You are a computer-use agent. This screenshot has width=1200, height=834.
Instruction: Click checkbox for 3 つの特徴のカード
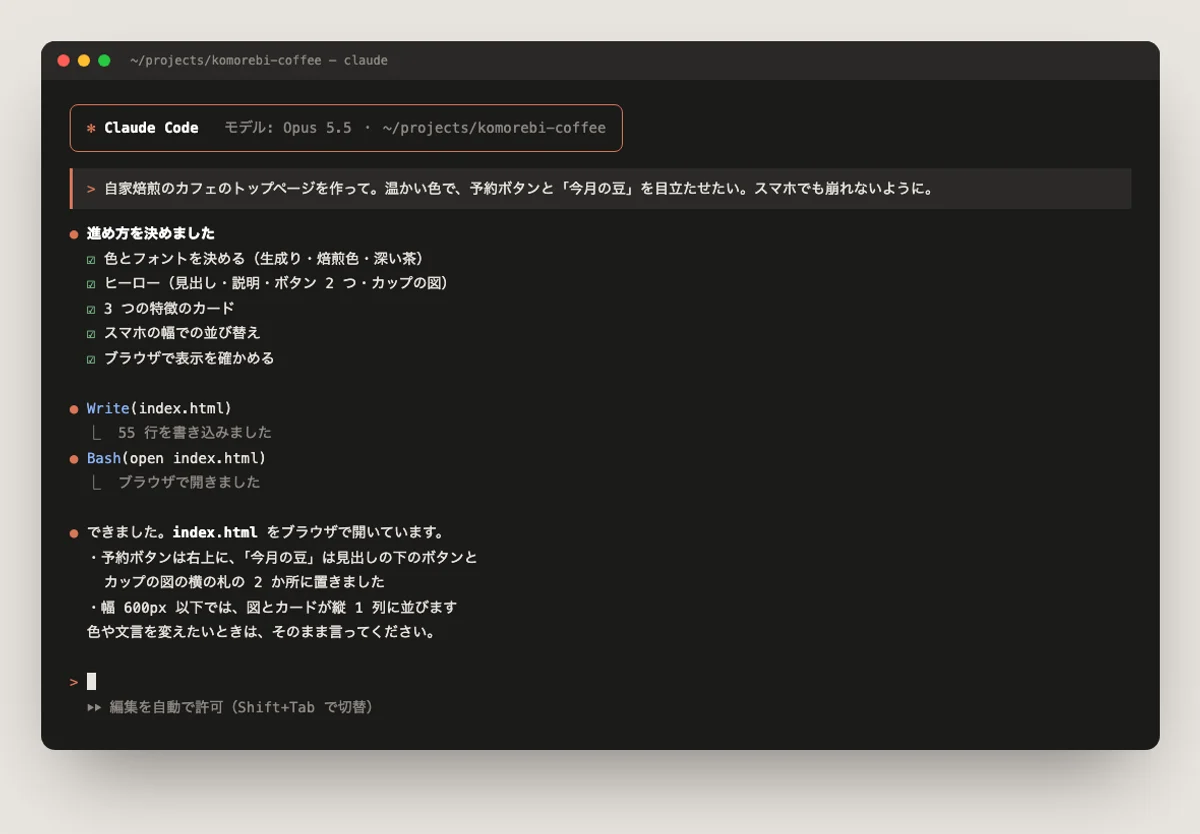click(91, 309)
